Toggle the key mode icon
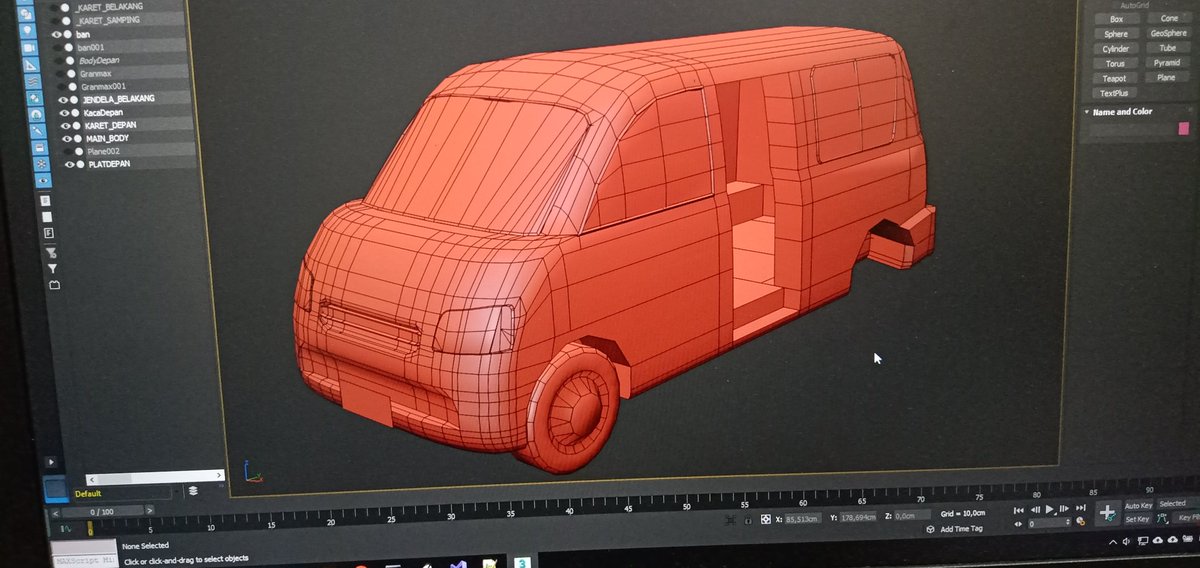1200x568 pixels. click(1019, 523)
